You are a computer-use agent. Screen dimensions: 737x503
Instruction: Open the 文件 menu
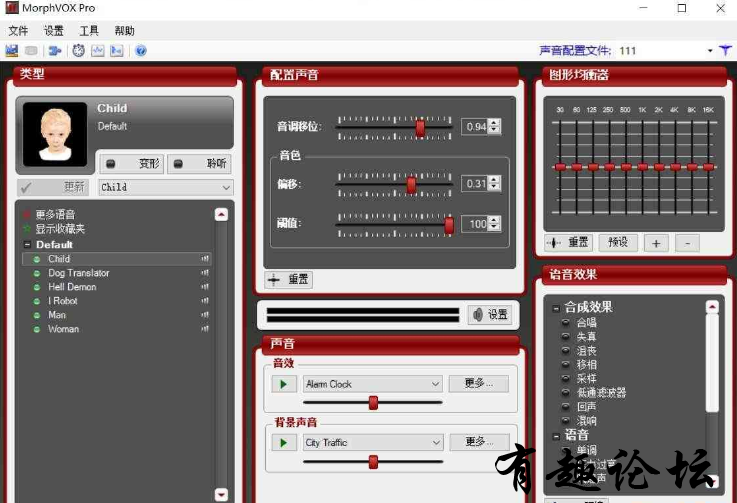(x=18, y=31)
